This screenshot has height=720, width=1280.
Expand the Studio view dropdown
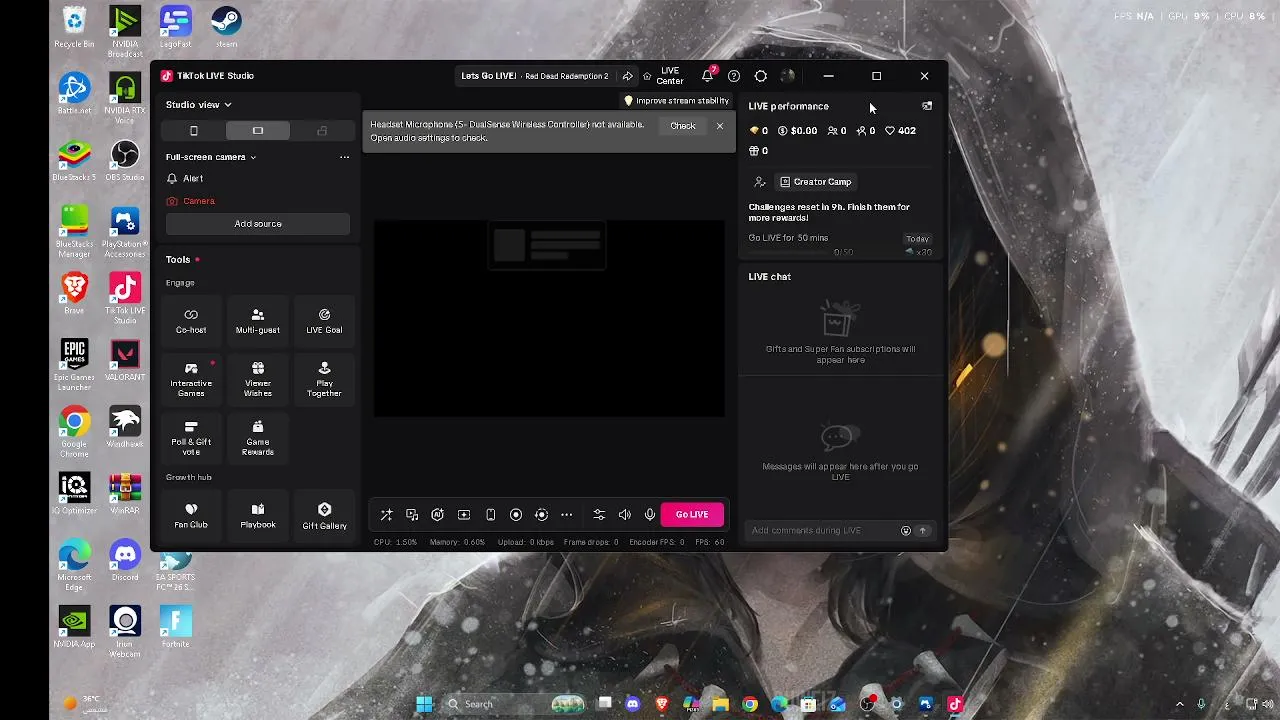(x=199, y=105)
